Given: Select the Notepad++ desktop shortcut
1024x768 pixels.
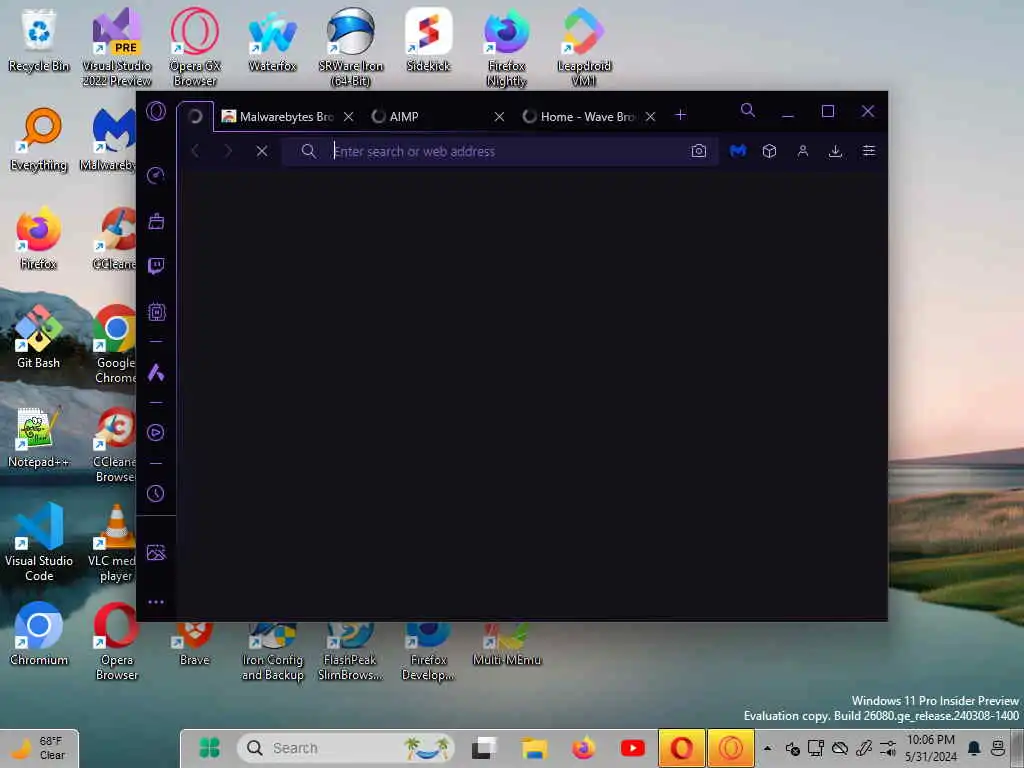Looking at the screenshot, I should [39, 436].
